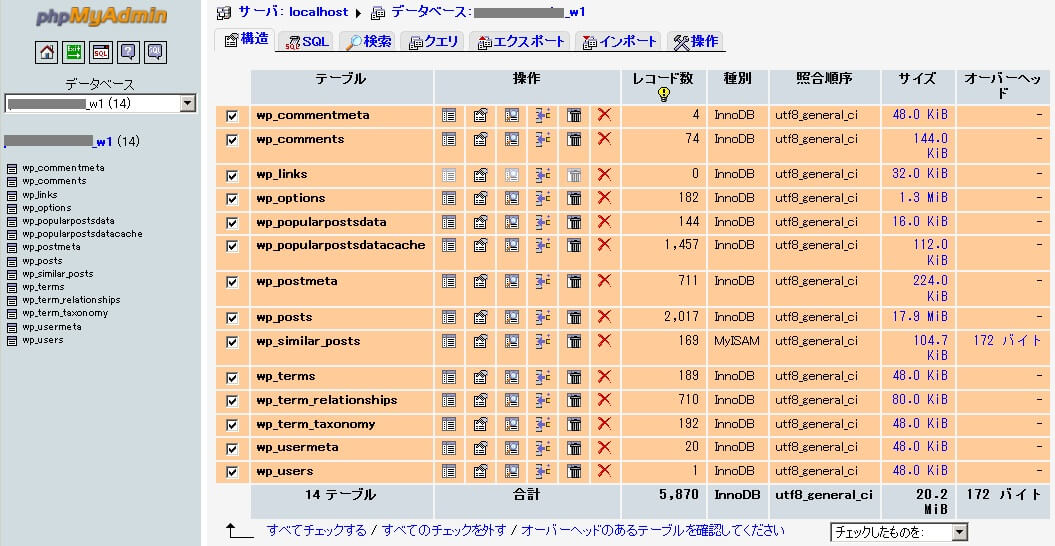
Task: Click search icon for wp_comments
Action: [512, 139]
